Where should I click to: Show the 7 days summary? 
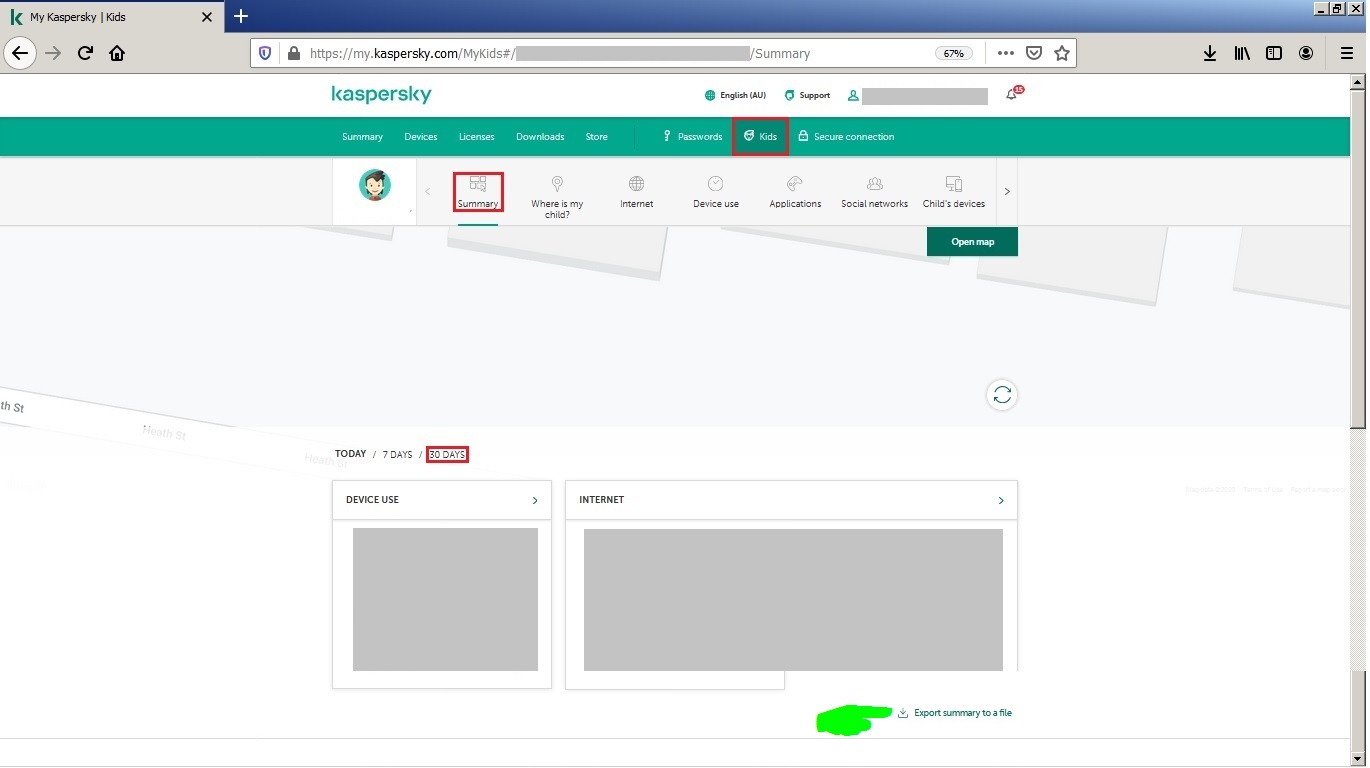397,455
